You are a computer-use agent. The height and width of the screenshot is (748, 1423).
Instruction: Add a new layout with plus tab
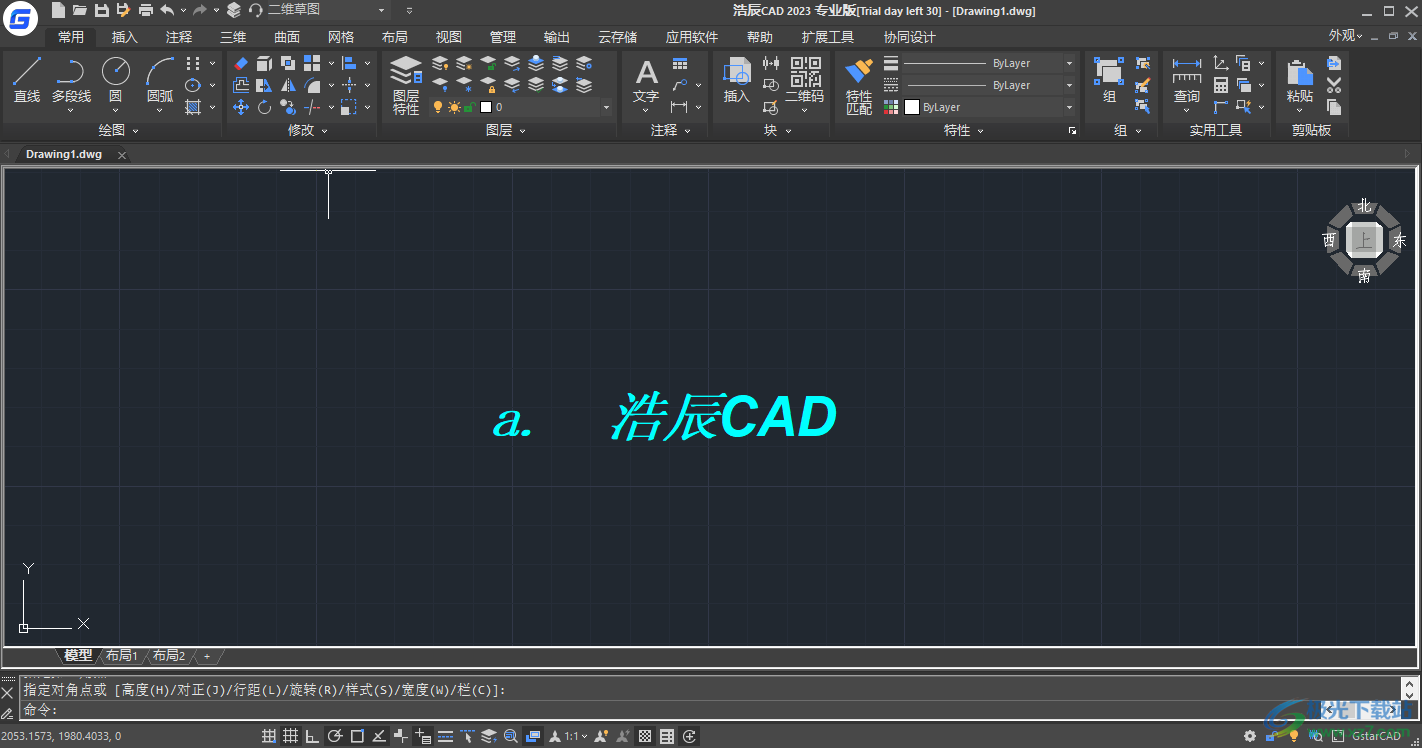[206, 656]
